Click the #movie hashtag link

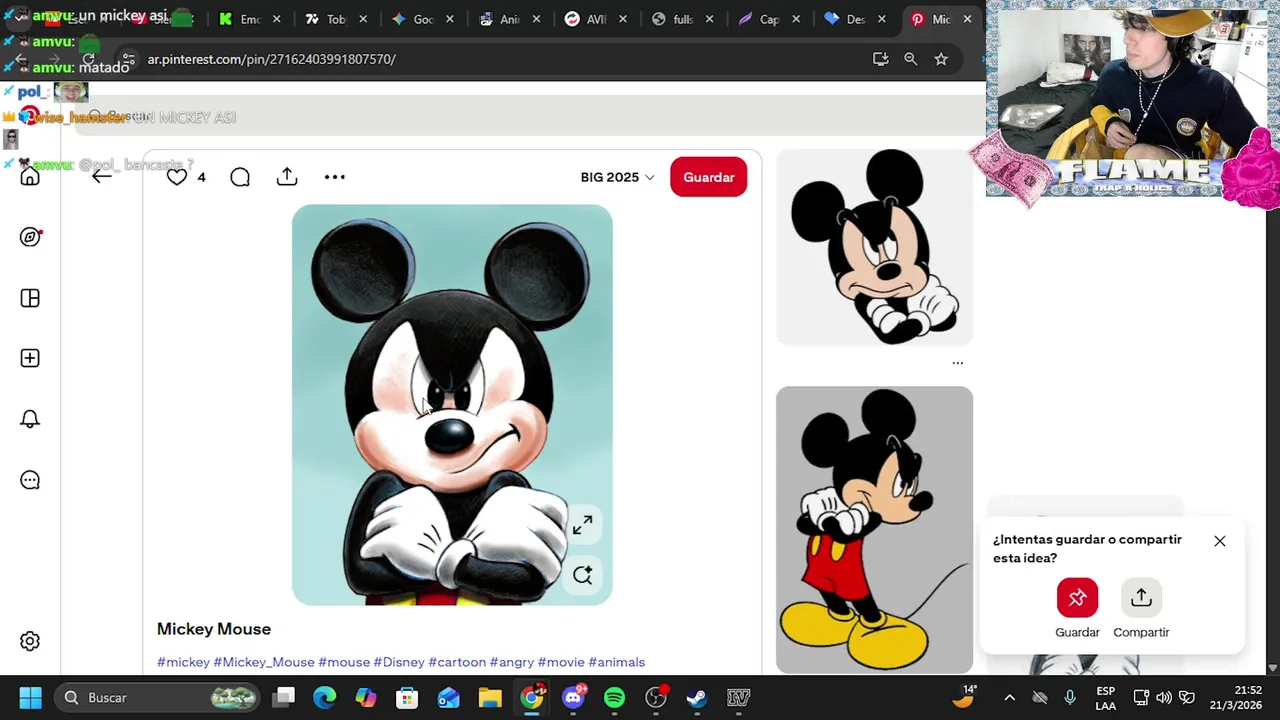[x=561, y=662]
